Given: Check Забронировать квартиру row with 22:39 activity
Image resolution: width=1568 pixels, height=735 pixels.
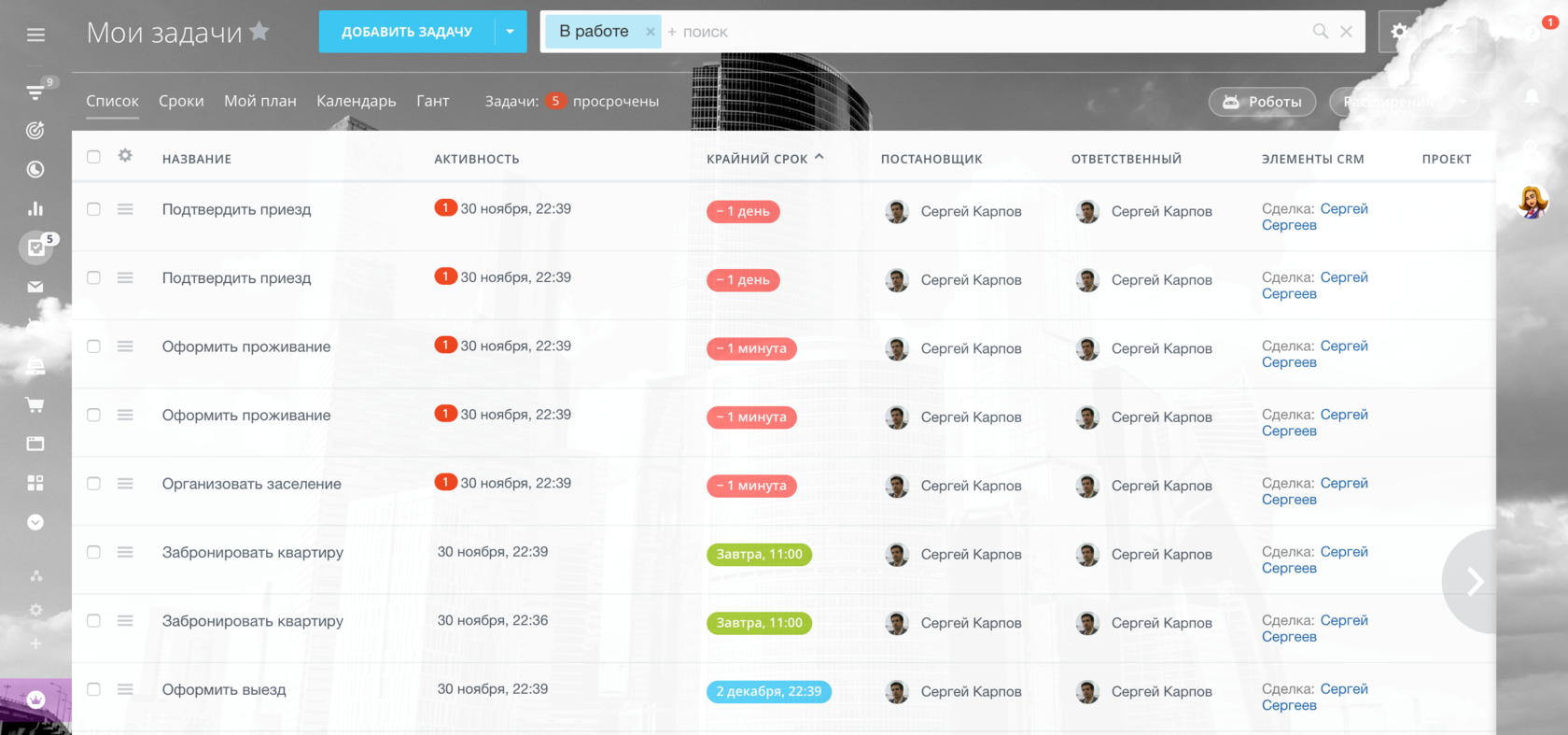Looking at the screenshot, I should pos(93,552).
